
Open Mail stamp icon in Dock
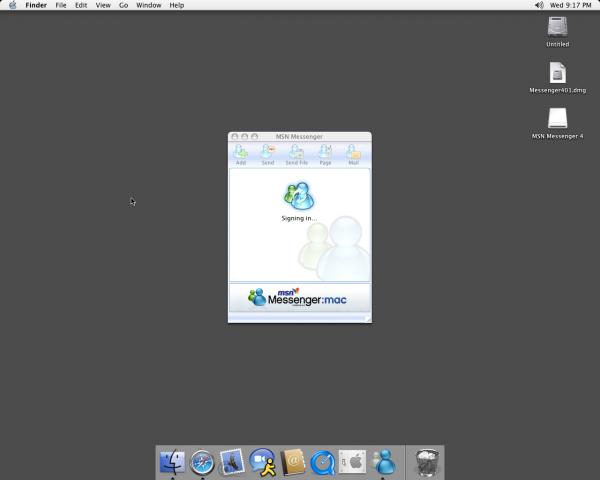pos(232,462)
